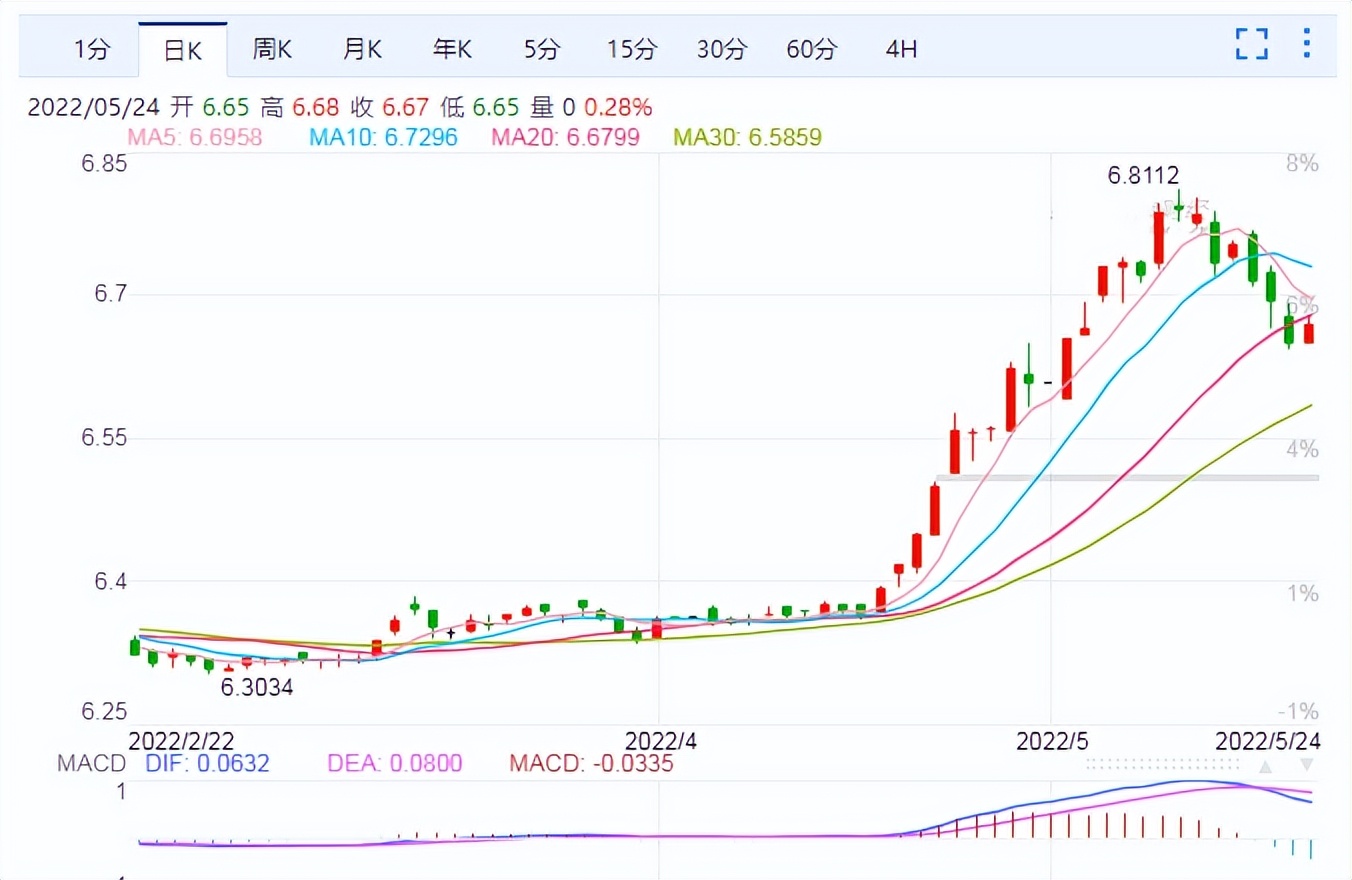The image size is (1352, 880).
Task: Hide the MA20 moving average
Action: [x=560, y=138]
